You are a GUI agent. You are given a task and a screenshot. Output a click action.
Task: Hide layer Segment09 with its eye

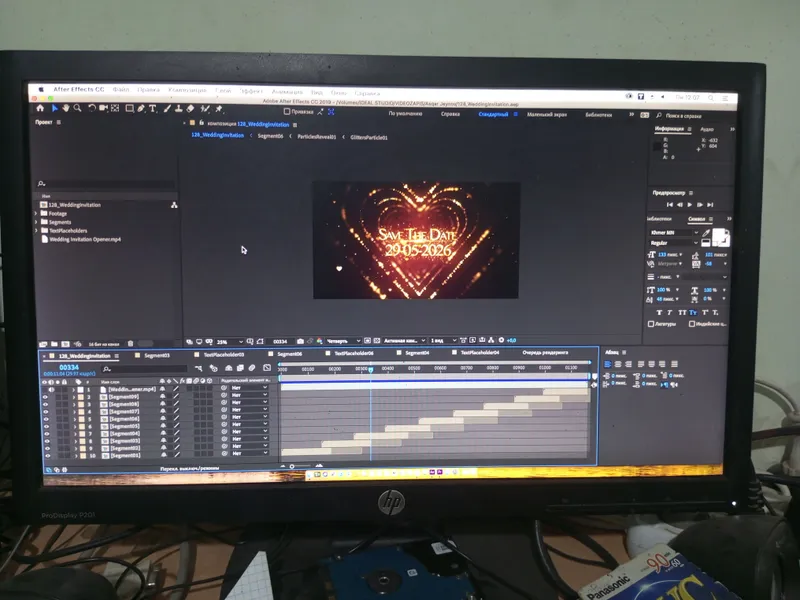coord(45,397)
